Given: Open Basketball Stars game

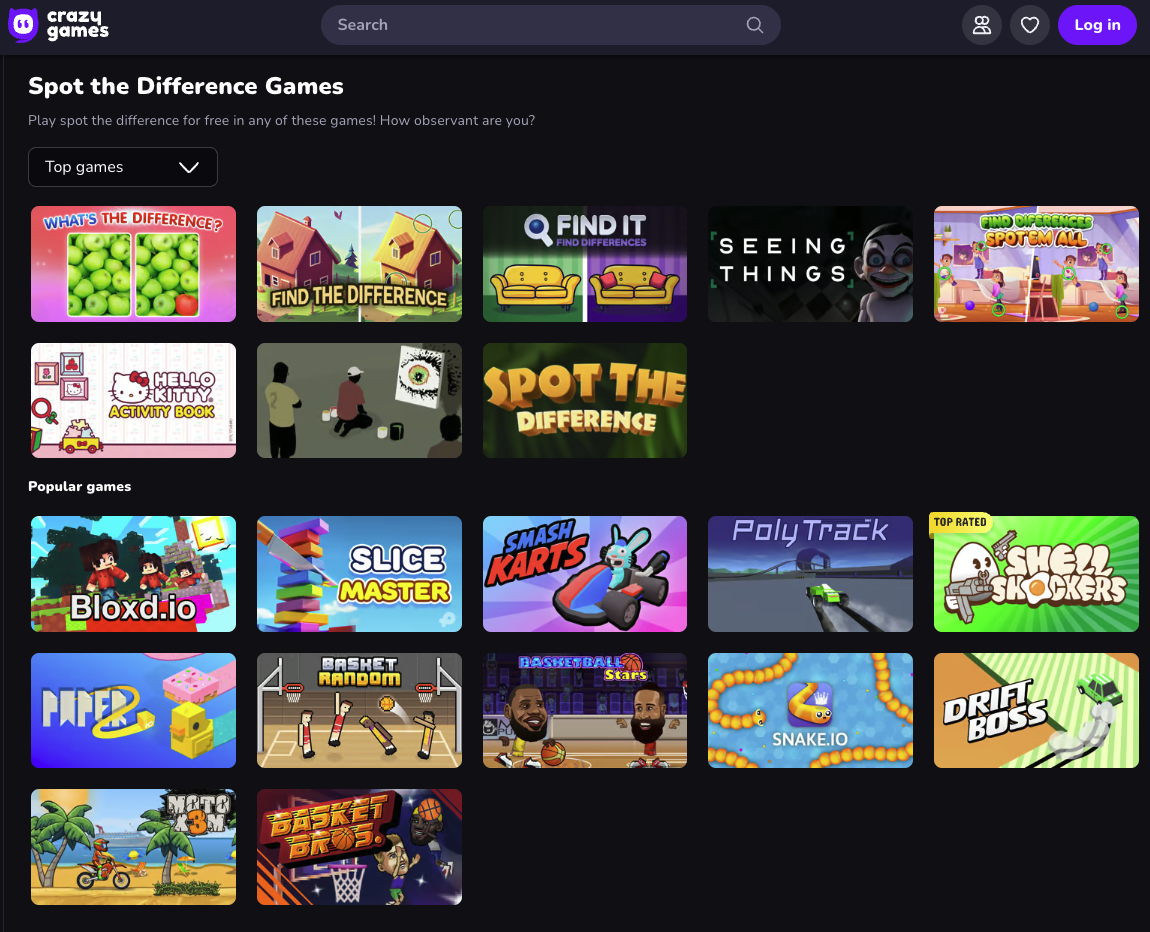Looking at the screenshot, I should click(x=585, y=711).
